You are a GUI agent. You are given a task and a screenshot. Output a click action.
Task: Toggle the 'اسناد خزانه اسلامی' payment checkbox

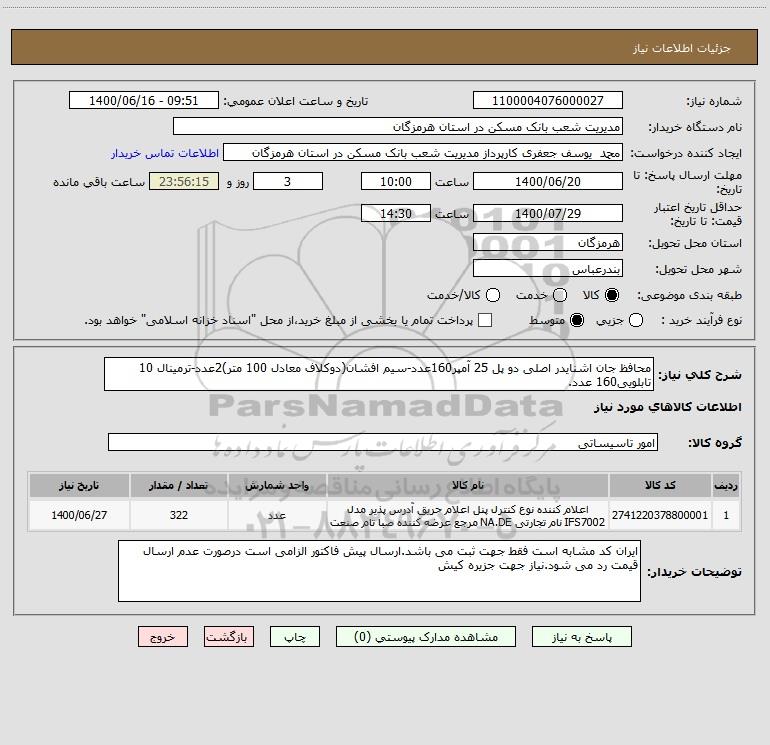click(x=485, y=320)
